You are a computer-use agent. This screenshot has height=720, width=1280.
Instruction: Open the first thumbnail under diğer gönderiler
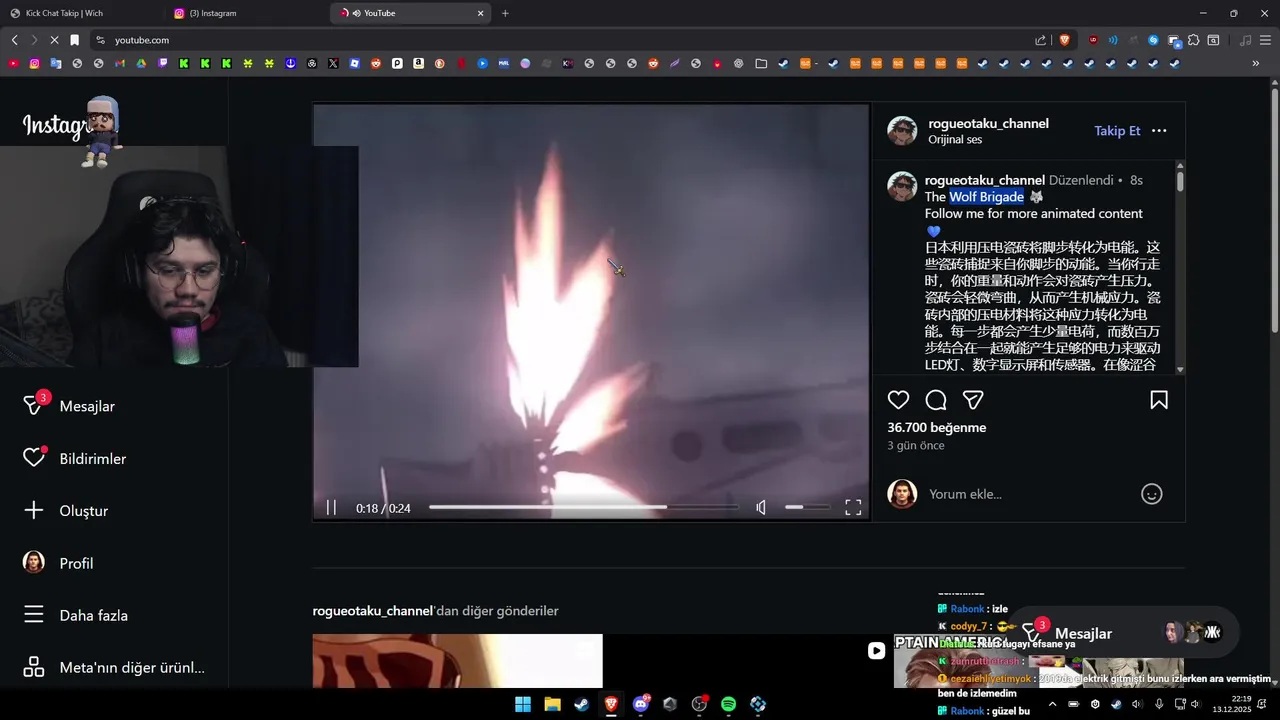457,661
